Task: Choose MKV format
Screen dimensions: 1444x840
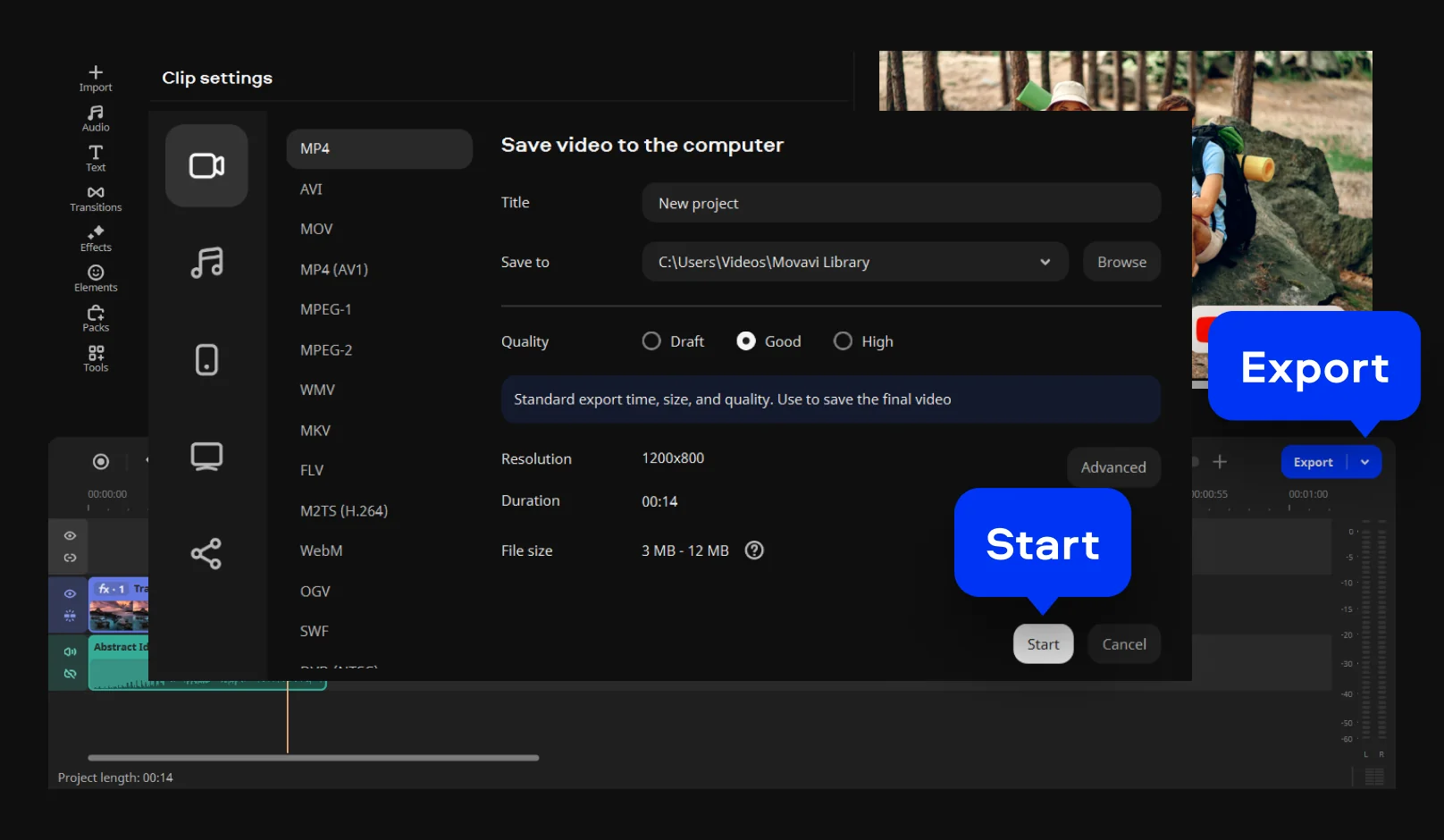Action: (315, 430)
